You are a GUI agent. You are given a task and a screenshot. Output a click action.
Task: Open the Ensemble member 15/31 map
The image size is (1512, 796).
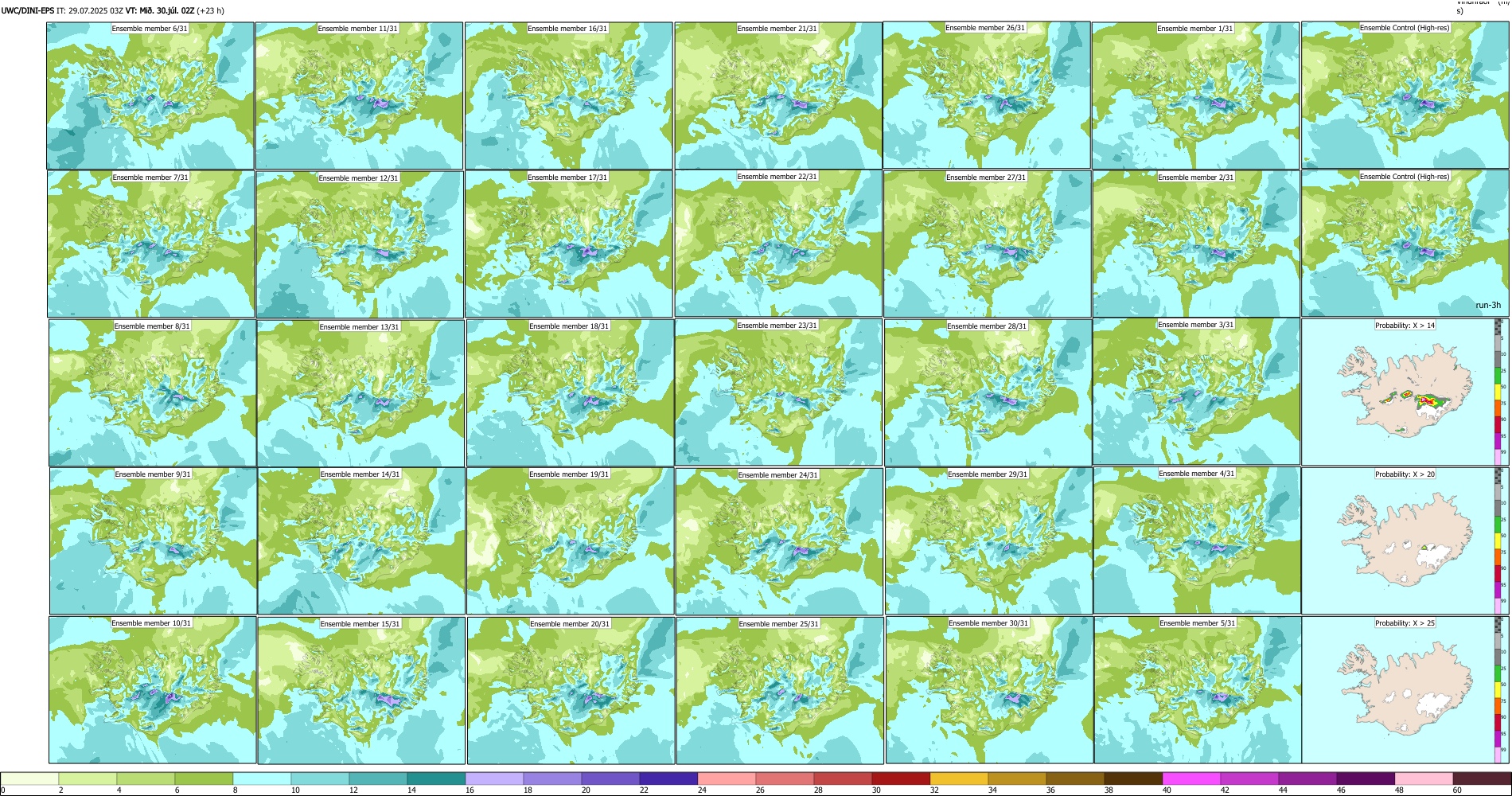click(x=361, y=691)
